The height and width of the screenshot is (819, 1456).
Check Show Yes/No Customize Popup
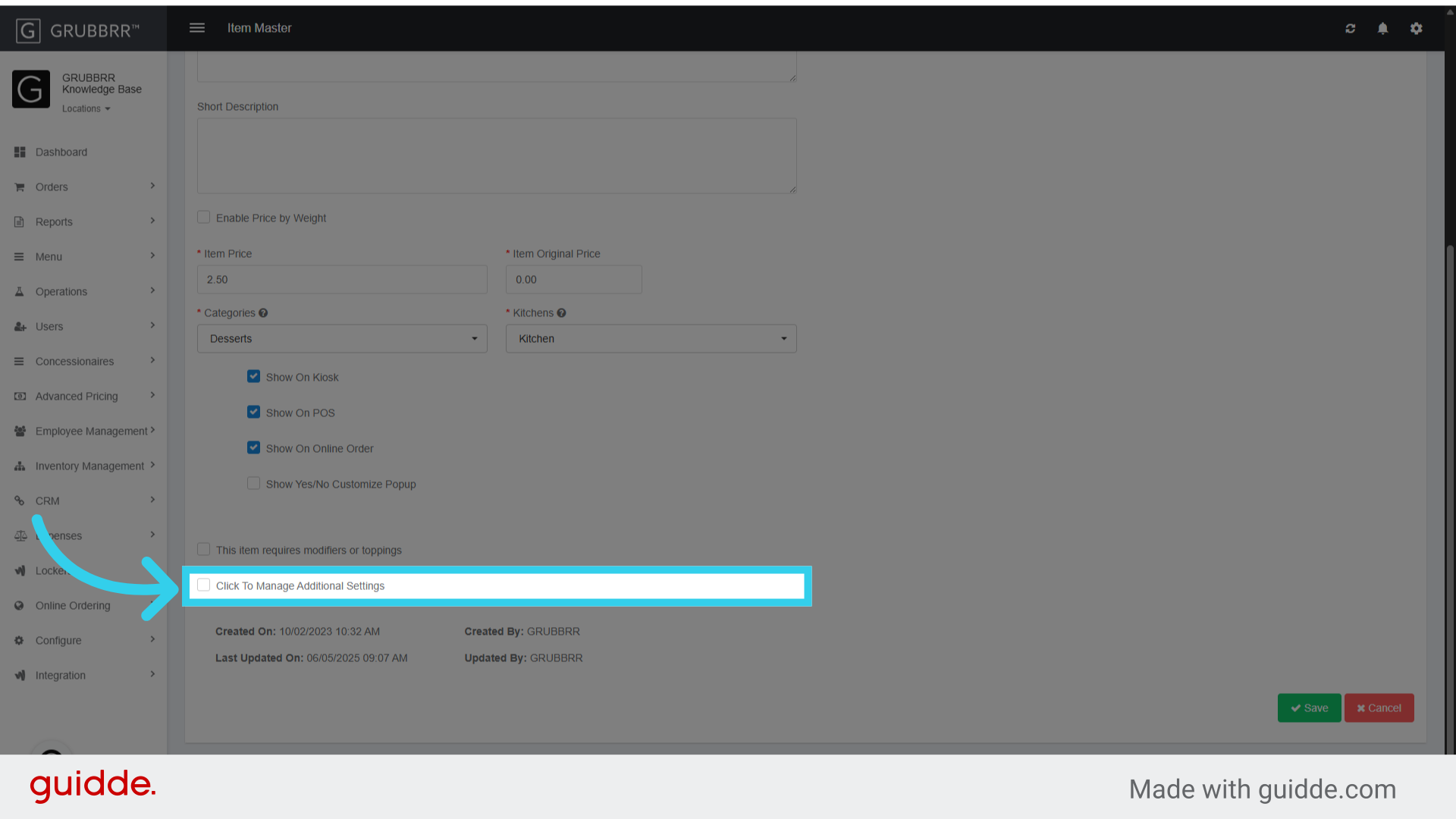[x=253, y=484]
